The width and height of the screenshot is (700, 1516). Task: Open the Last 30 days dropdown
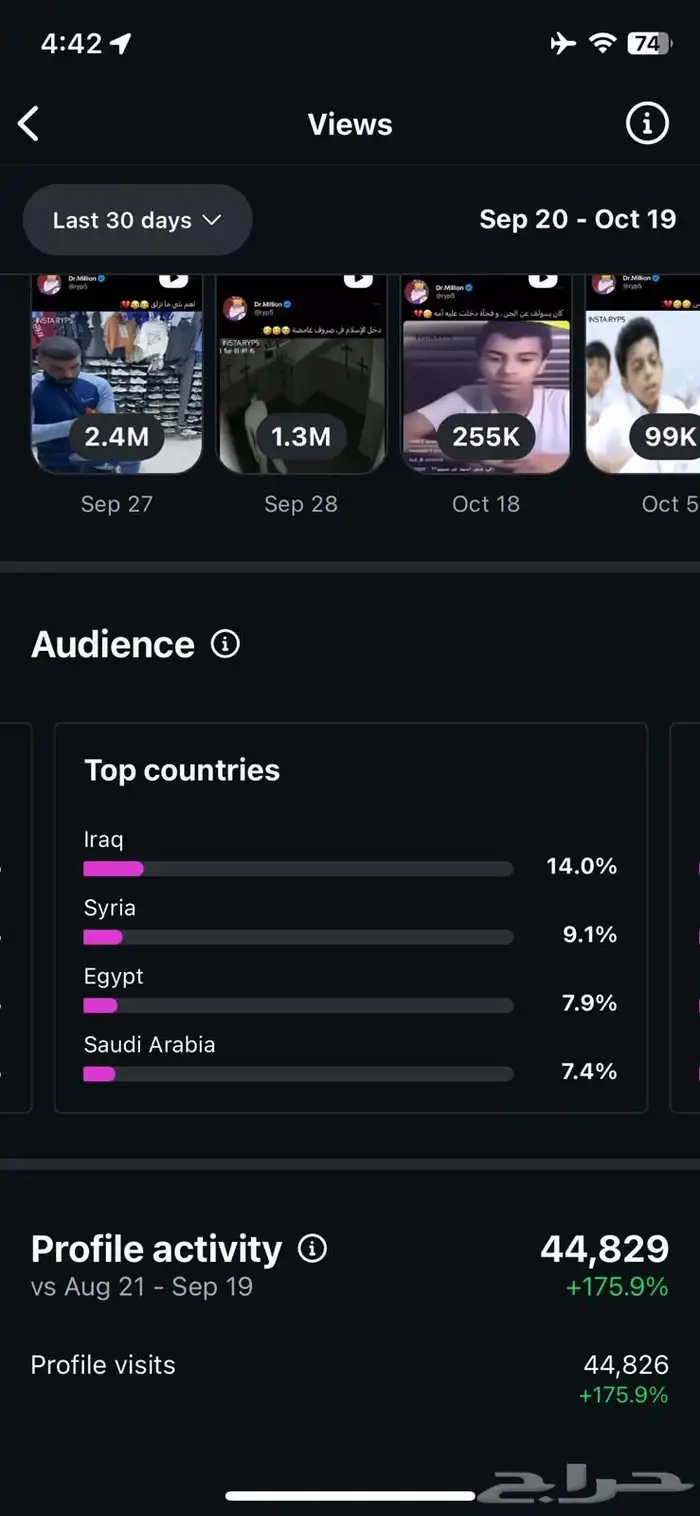(137, 220)
